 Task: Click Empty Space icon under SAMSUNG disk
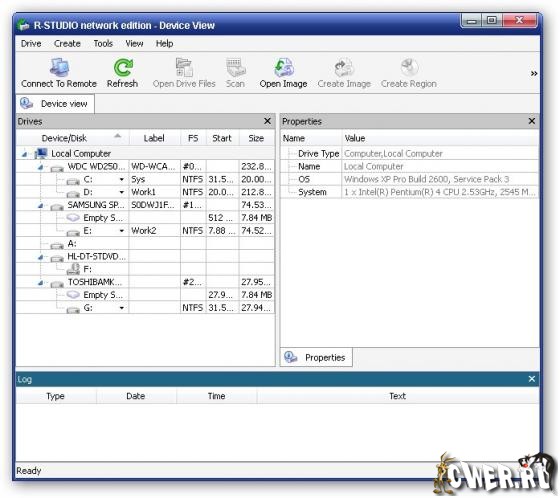pyautogui.click(x=73, y=218)
